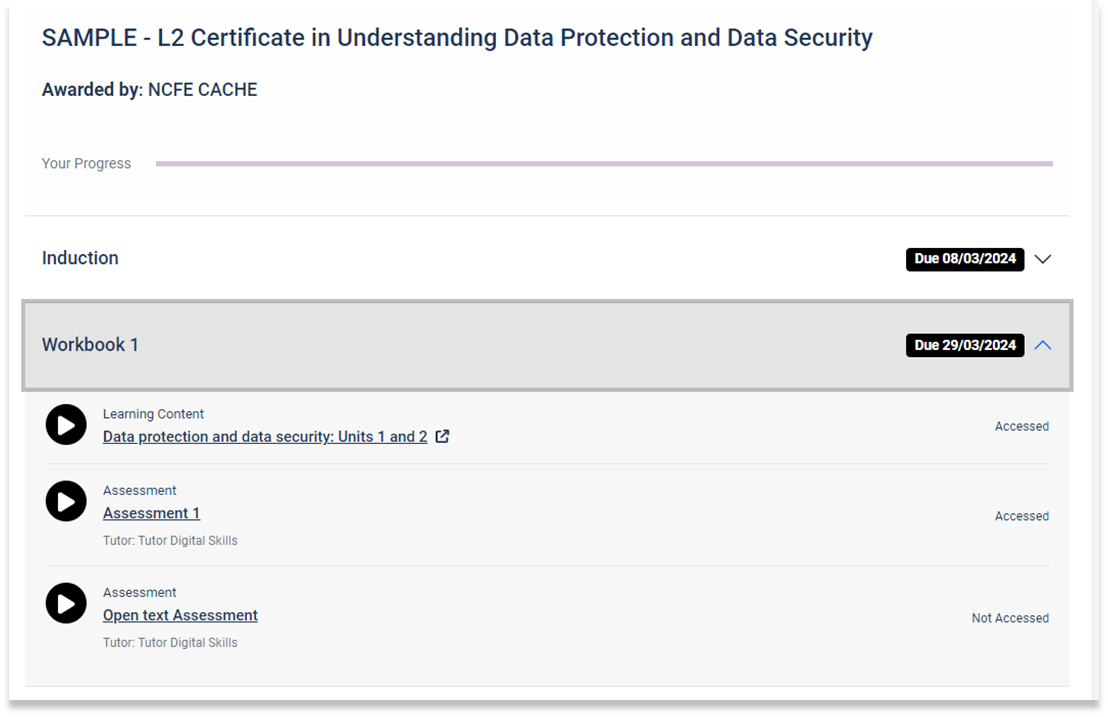Click the course title heading
This screenshot has width=1108, height=717.
pyautogui.click(x=457, y=37)
